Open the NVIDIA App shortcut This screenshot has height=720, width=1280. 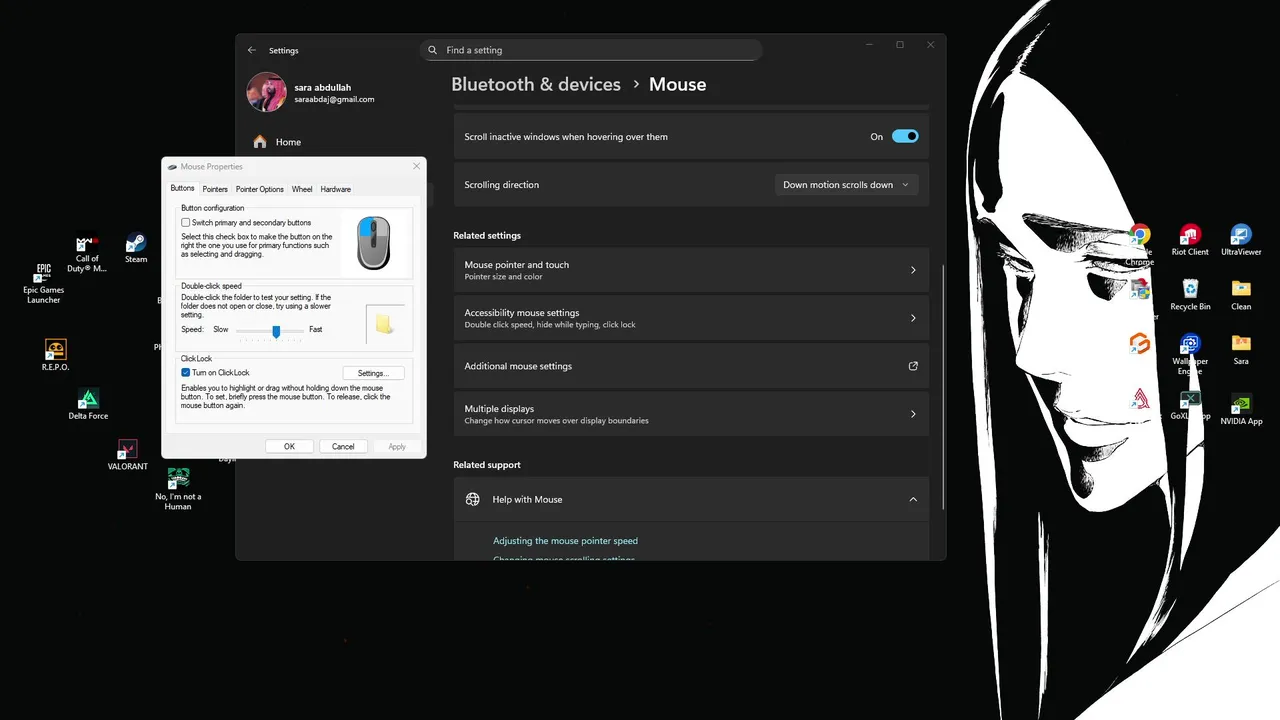point(1241,409)
